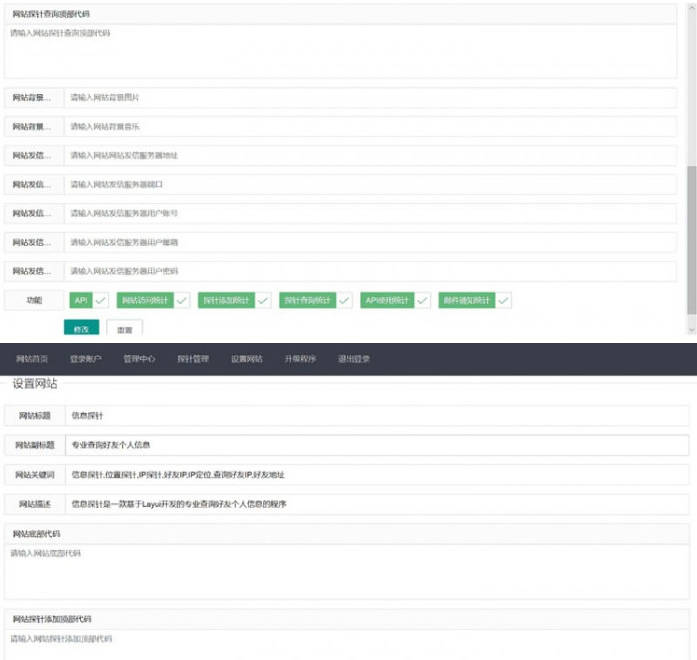Open 升级程序 in the navigation bar
697x660 pixels.
pos(300,359)
